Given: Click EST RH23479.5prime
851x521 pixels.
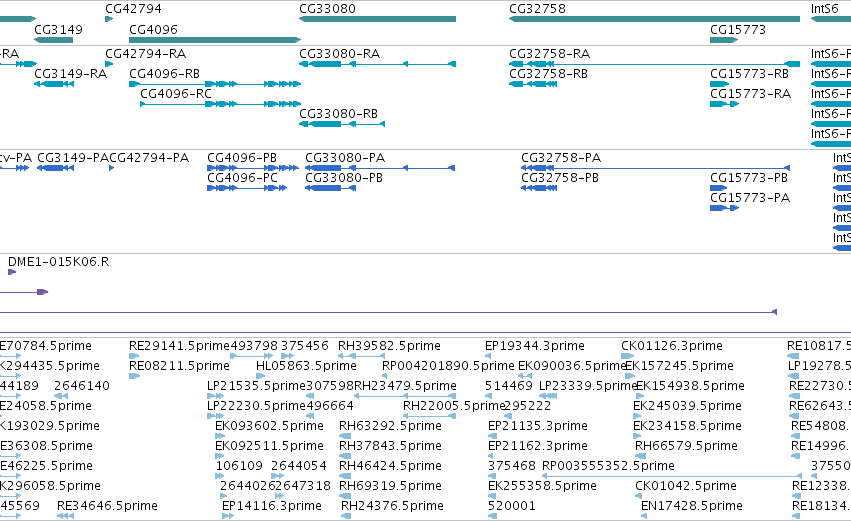Looking at the screenshot, I should coord(405,386).
